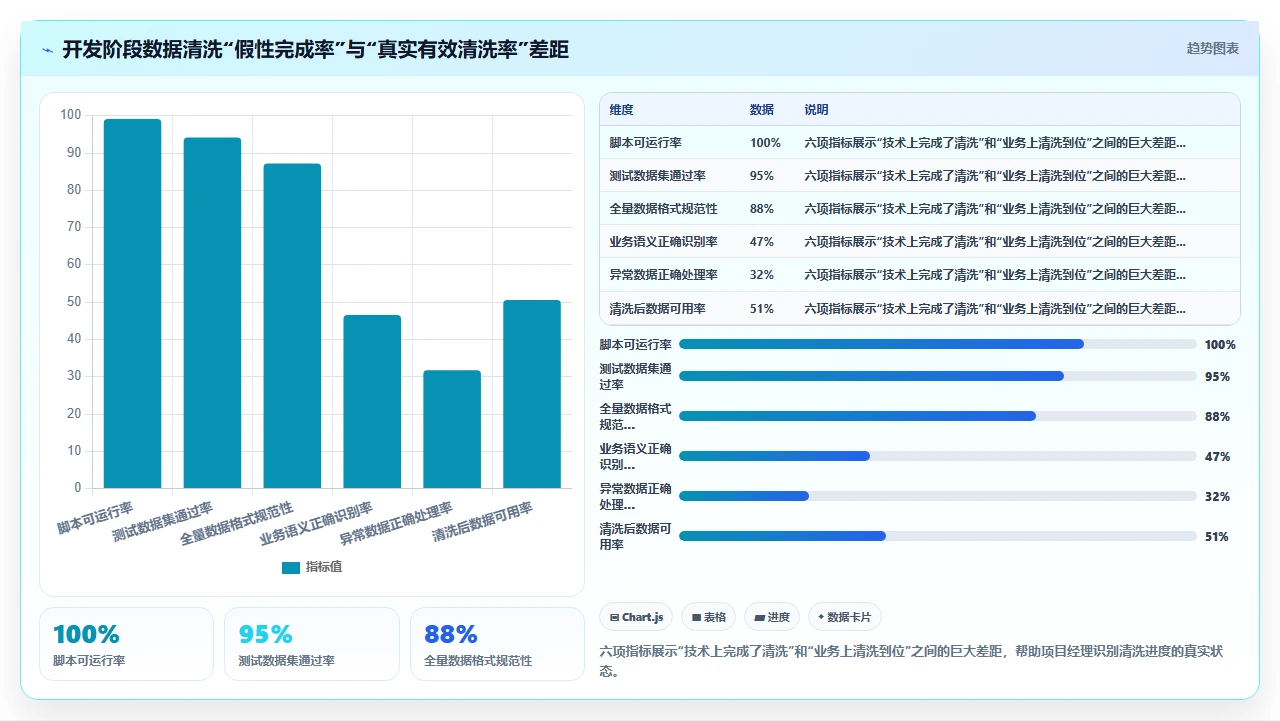Click the 趋势图表 label in header

1213,48
